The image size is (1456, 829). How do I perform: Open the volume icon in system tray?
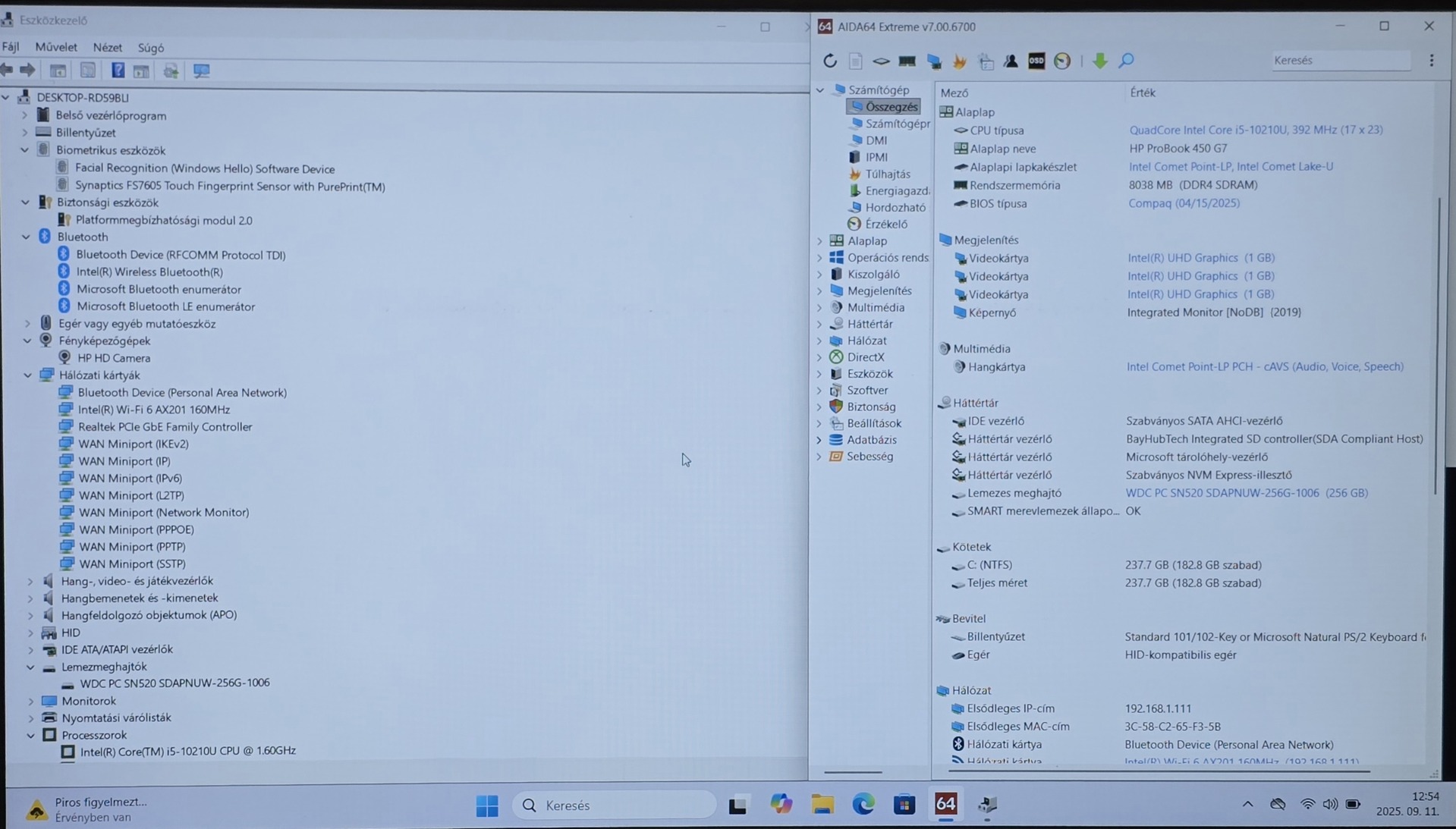[1330, 804]
